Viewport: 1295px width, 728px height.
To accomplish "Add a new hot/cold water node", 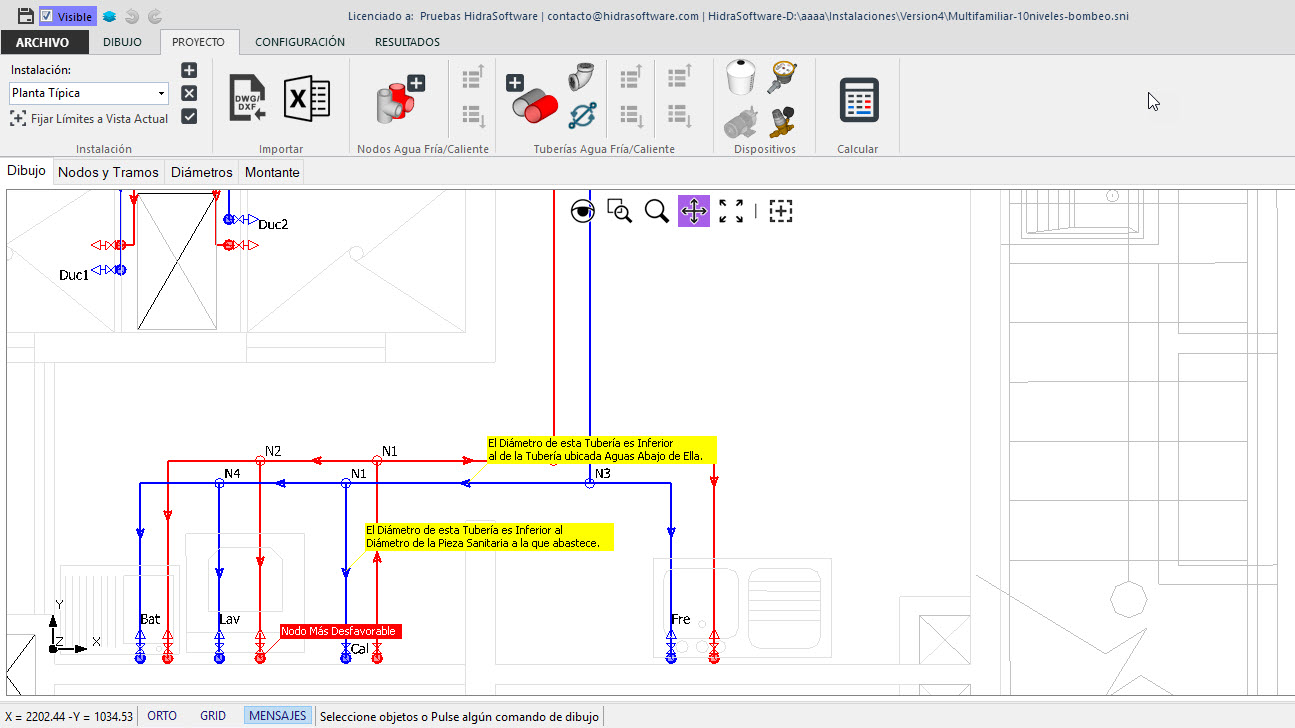I will (x=400, y=98).
